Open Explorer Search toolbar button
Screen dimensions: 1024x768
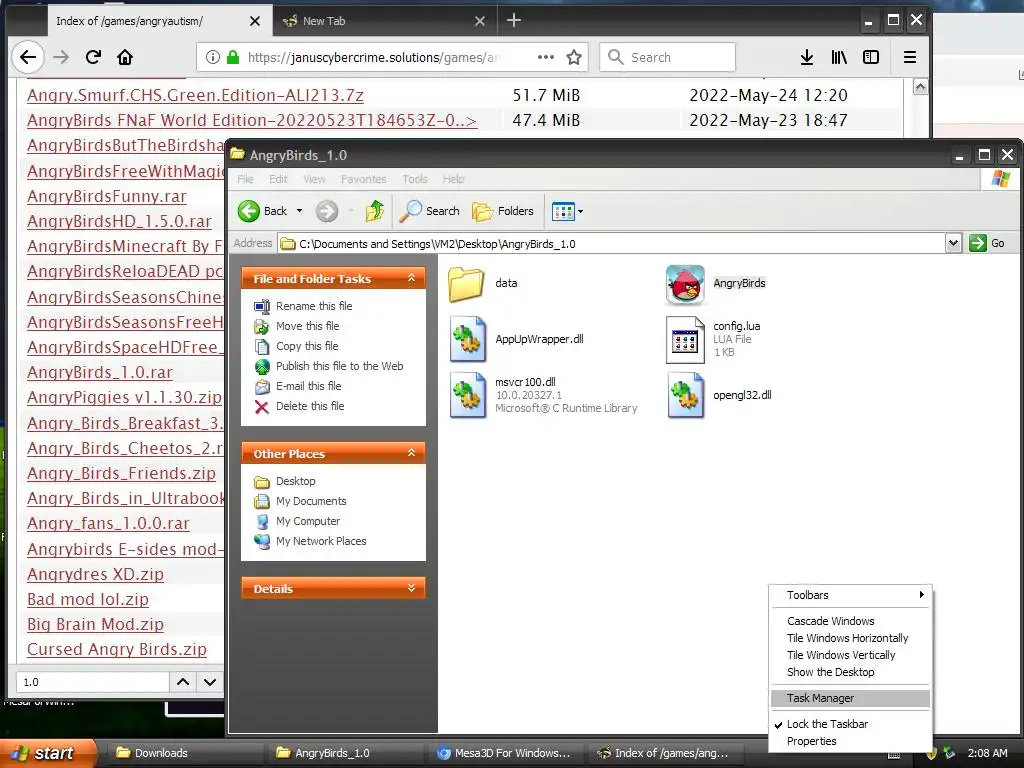click(430, 211)
